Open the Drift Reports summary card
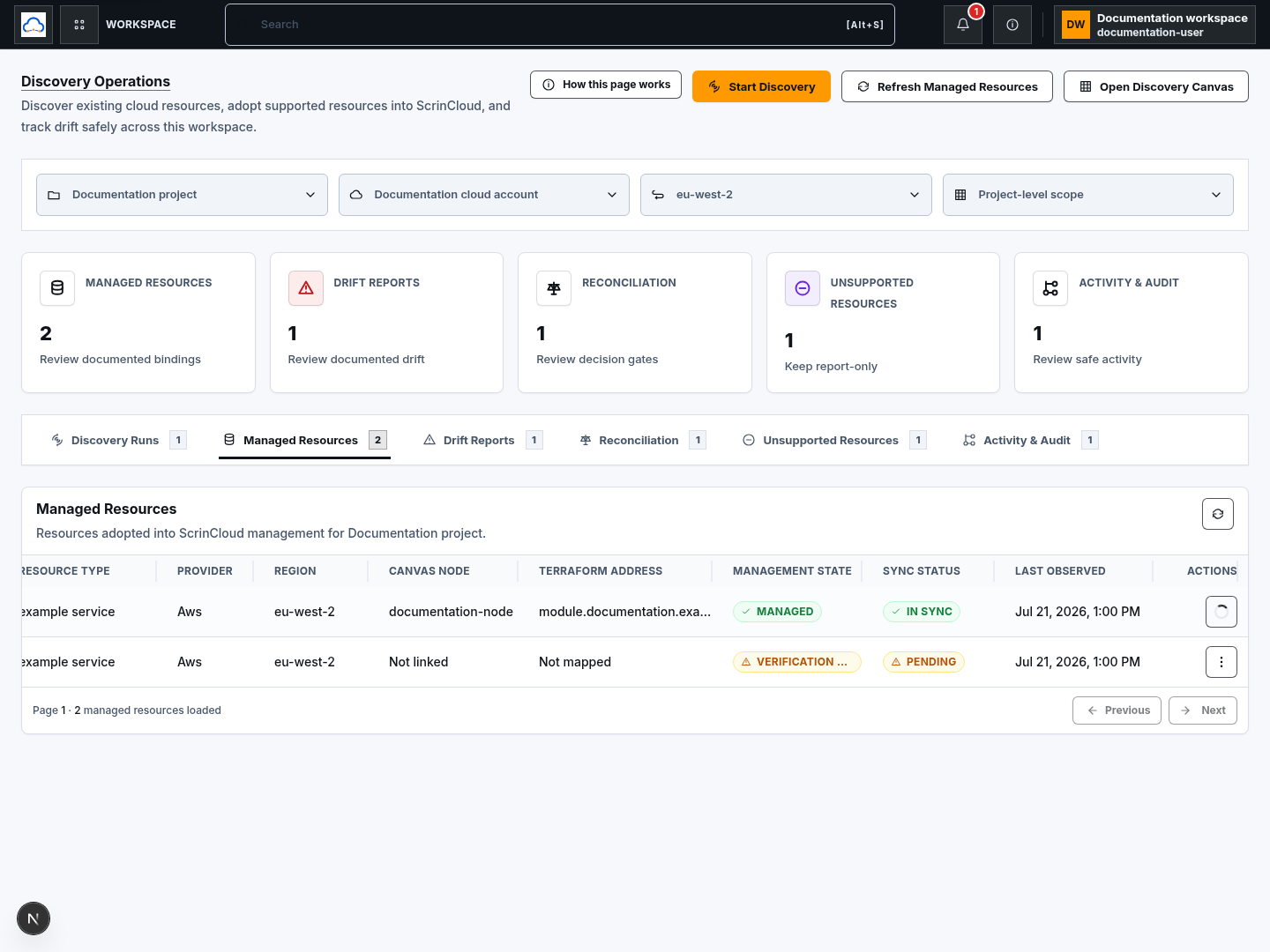This screenshot has height=952, width=1270. point(386,323)
